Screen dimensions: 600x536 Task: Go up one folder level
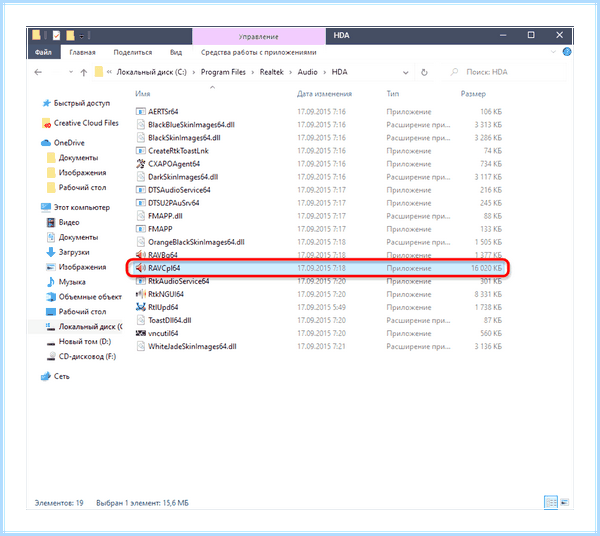tap(84, 72)
